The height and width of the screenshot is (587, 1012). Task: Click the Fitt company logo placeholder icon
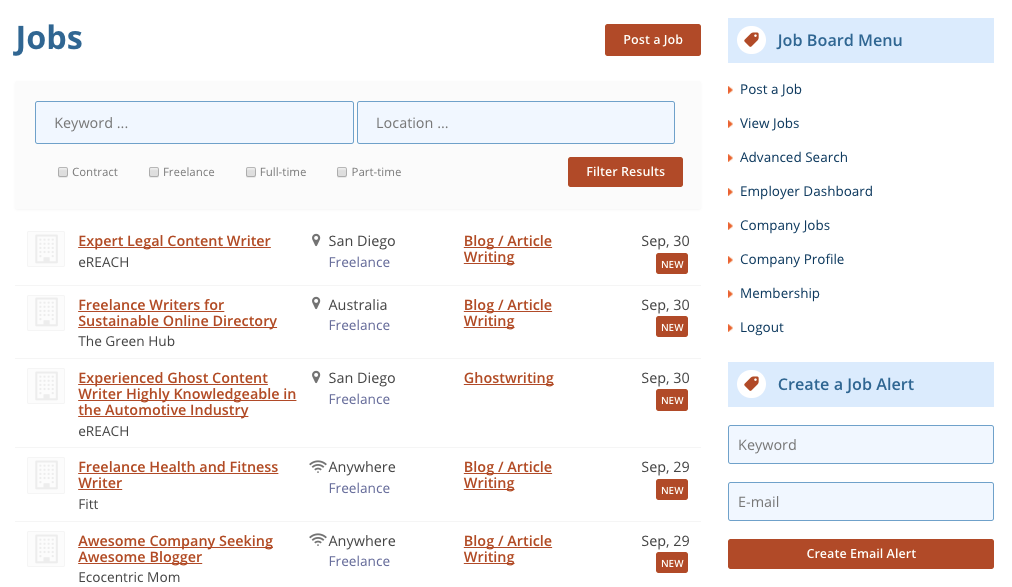pyautogui.click(x=46, y=475)
